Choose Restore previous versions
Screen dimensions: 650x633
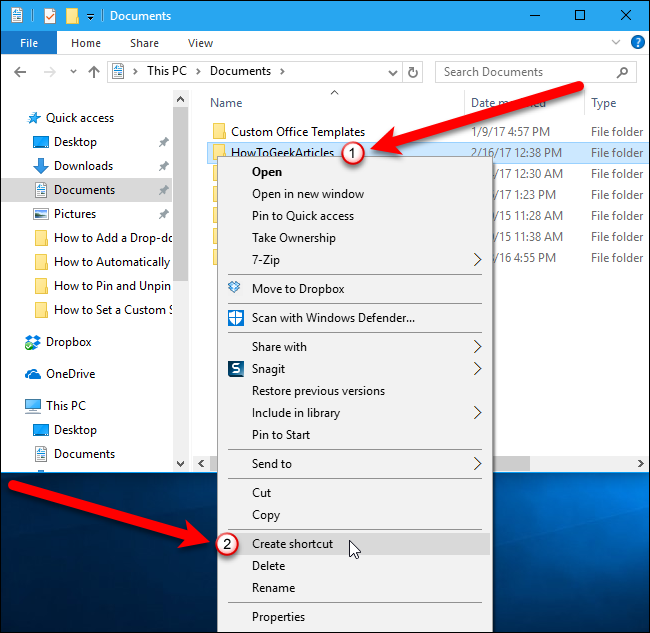(x=355, y=391)
